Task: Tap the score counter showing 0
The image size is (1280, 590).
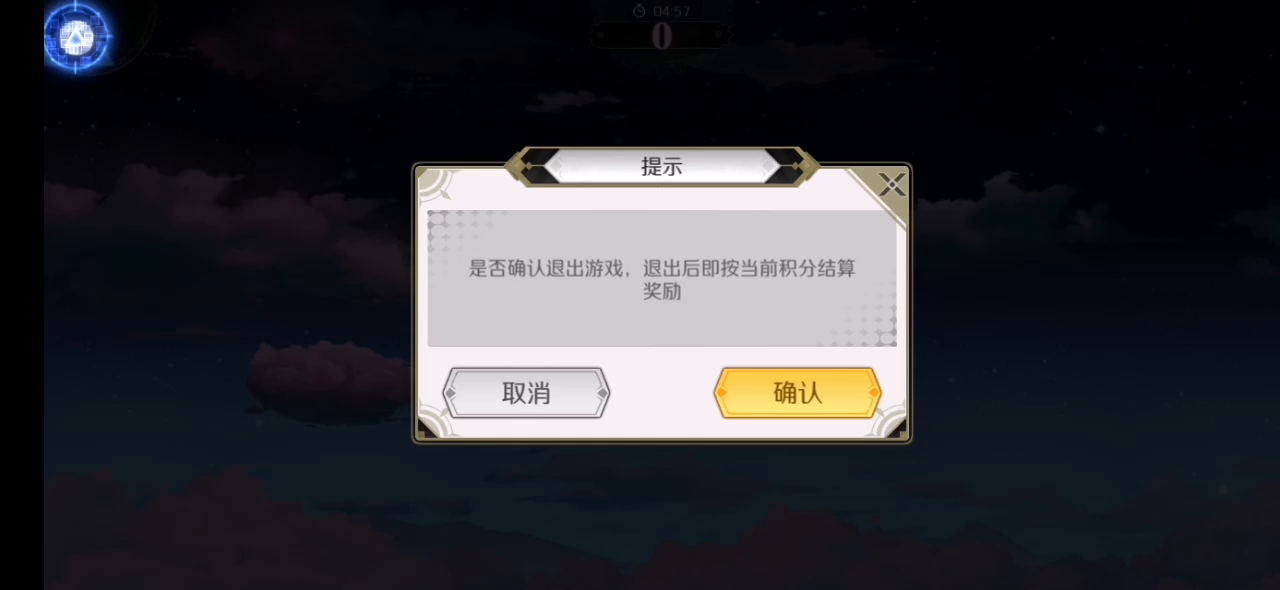Action: (661, 37)
